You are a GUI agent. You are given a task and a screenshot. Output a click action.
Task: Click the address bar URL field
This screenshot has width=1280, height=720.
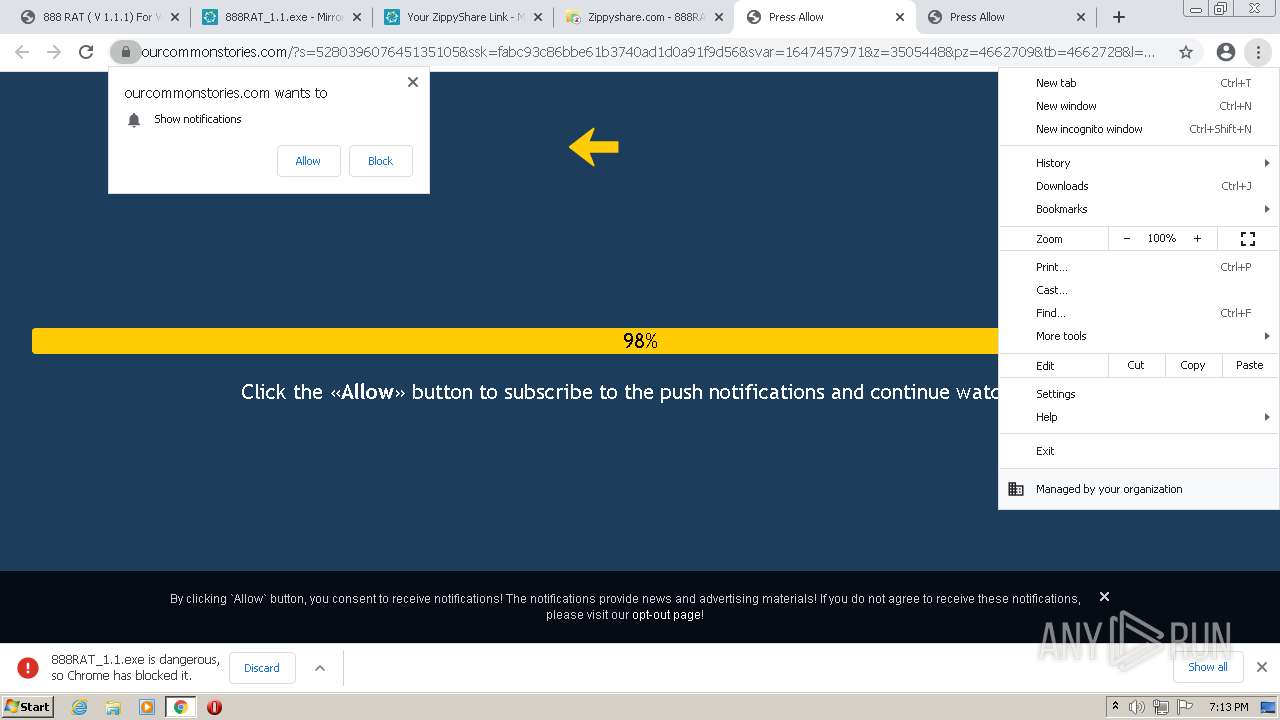tap(648, 52)
